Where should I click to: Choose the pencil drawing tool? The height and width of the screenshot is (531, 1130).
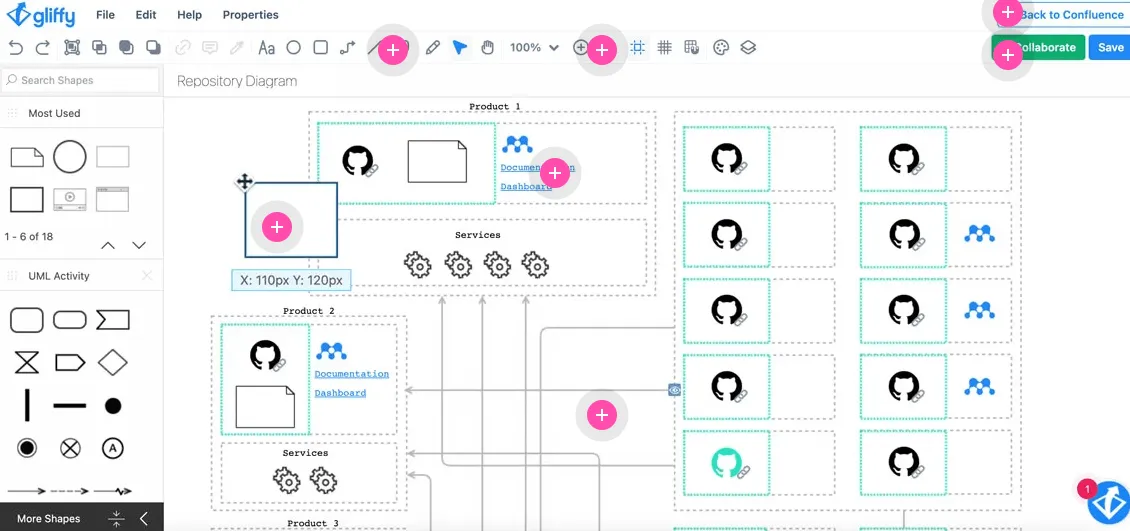432,48
